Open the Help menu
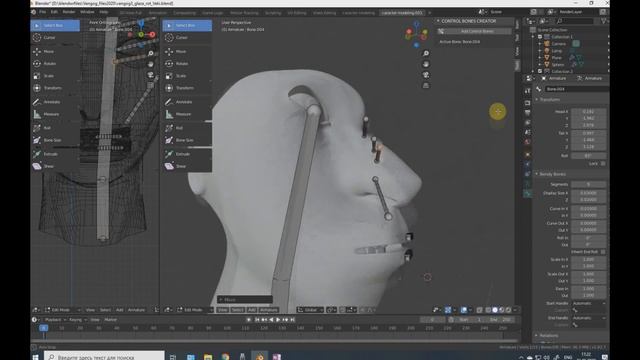The image size is (640, 360). [x=104, y=12]
